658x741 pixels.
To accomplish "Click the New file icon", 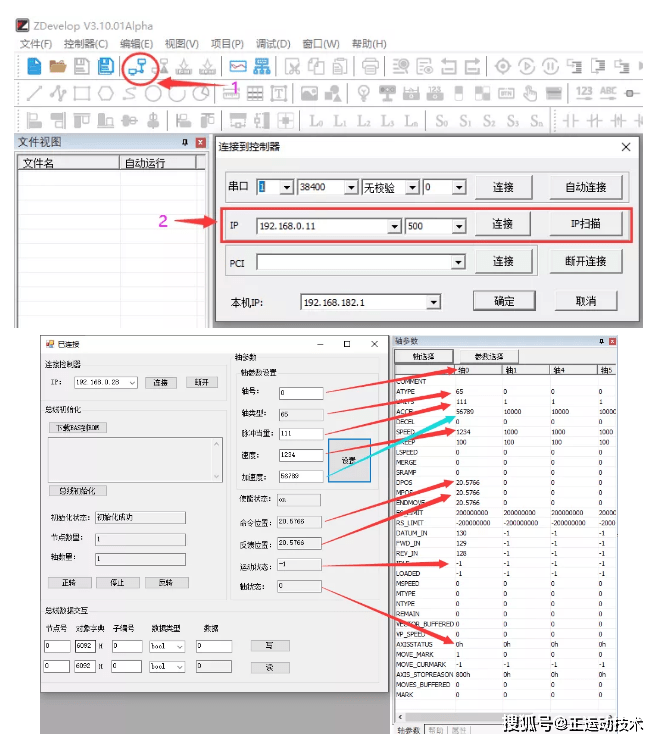I will [x=34, y=66].
